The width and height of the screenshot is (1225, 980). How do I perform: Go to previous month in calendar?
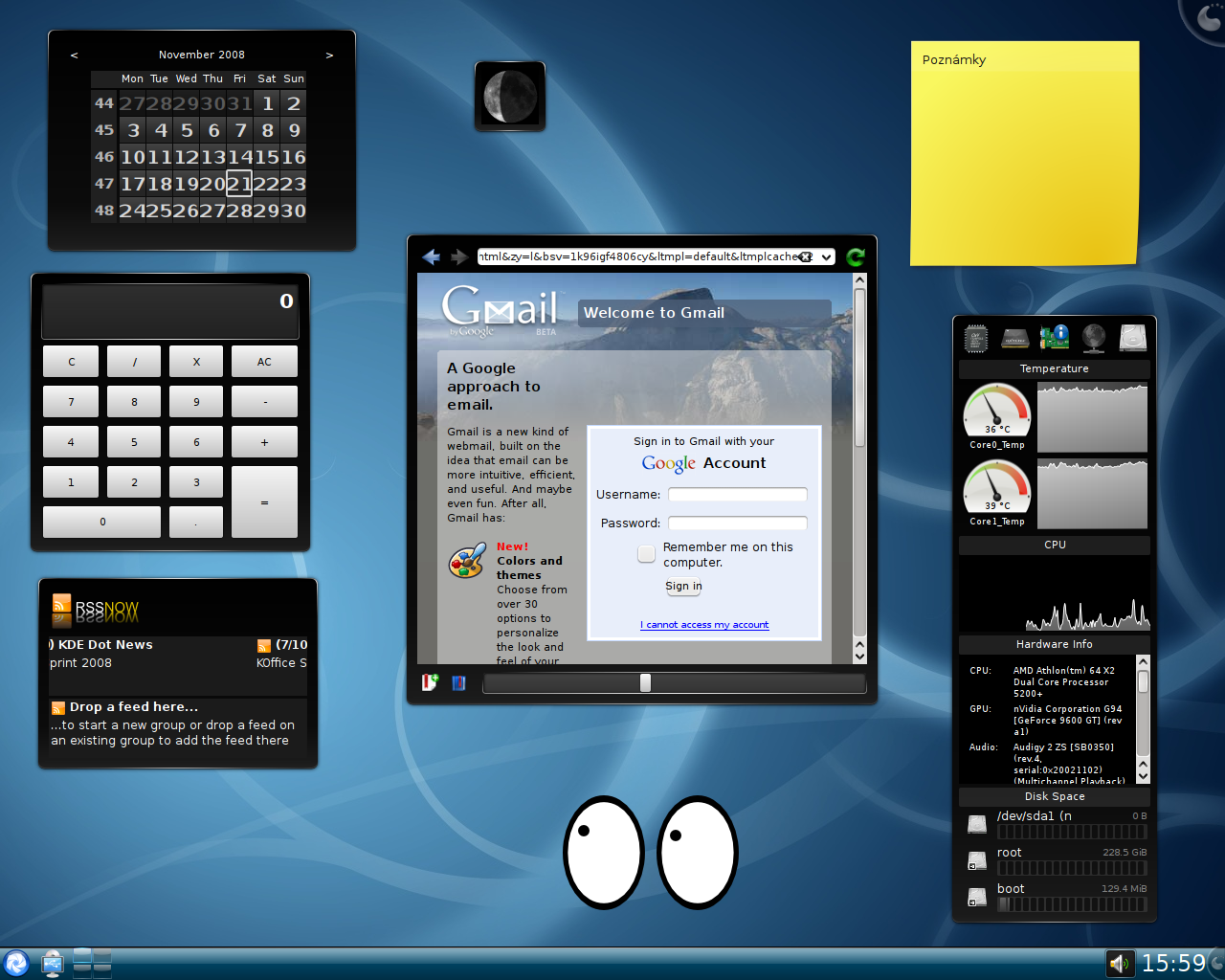point(74,56)
